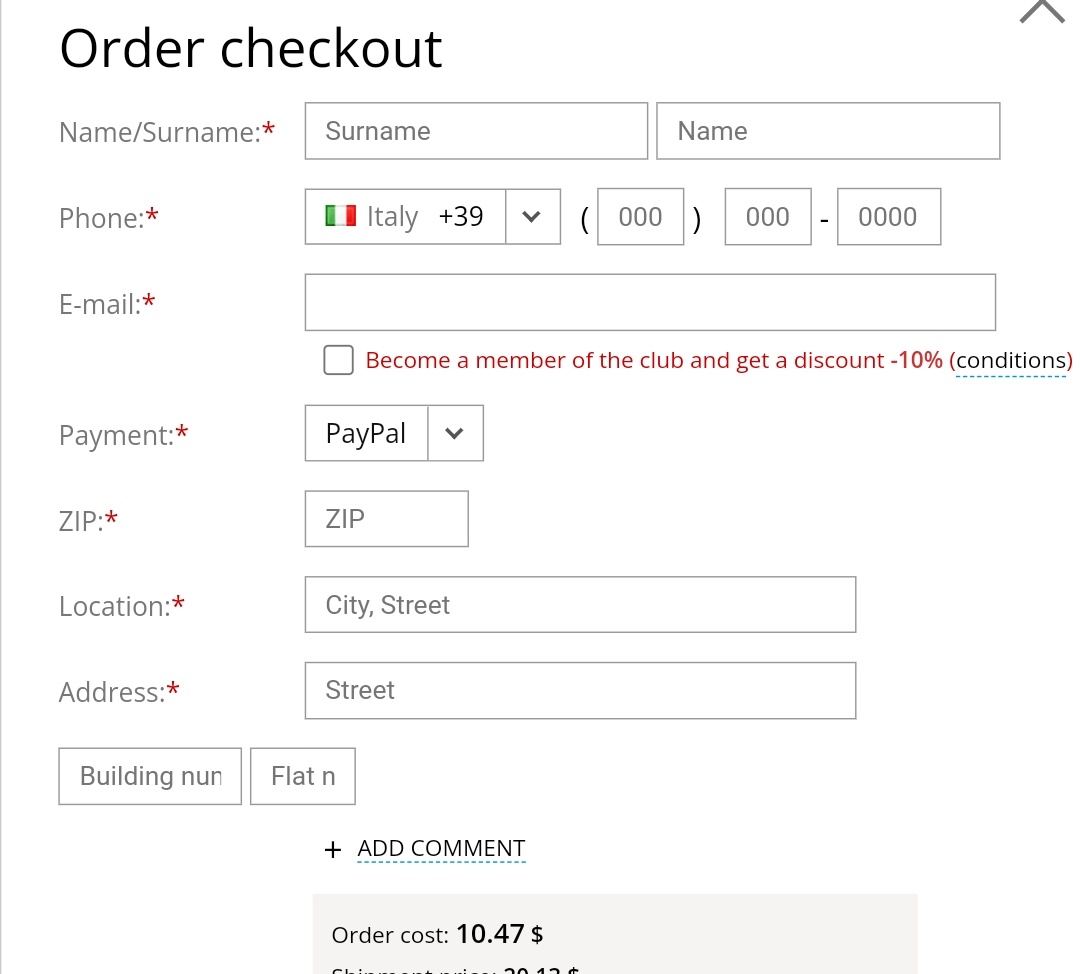Focus the City, Street location field
Viewport: 1080px width, 974px height.
(580, 605)
